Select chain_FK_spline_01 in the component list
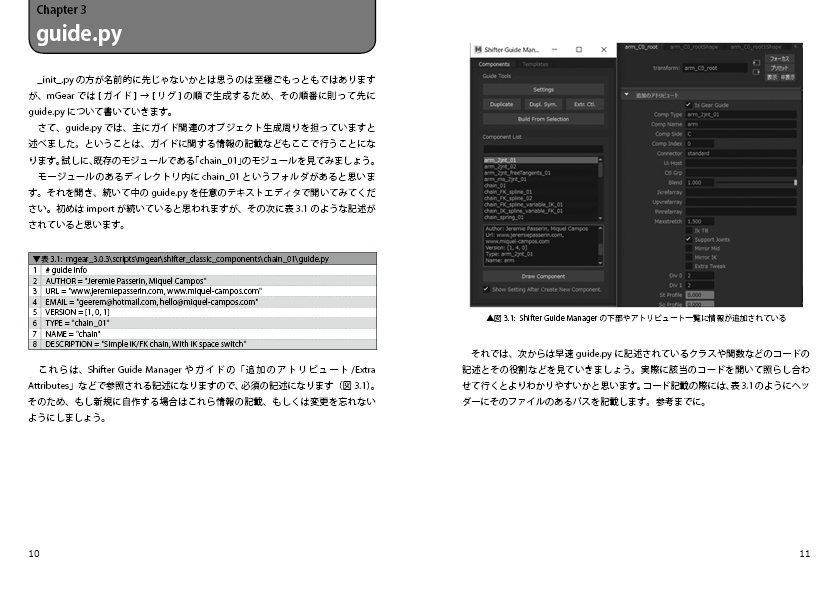 (x=540, y=192)
